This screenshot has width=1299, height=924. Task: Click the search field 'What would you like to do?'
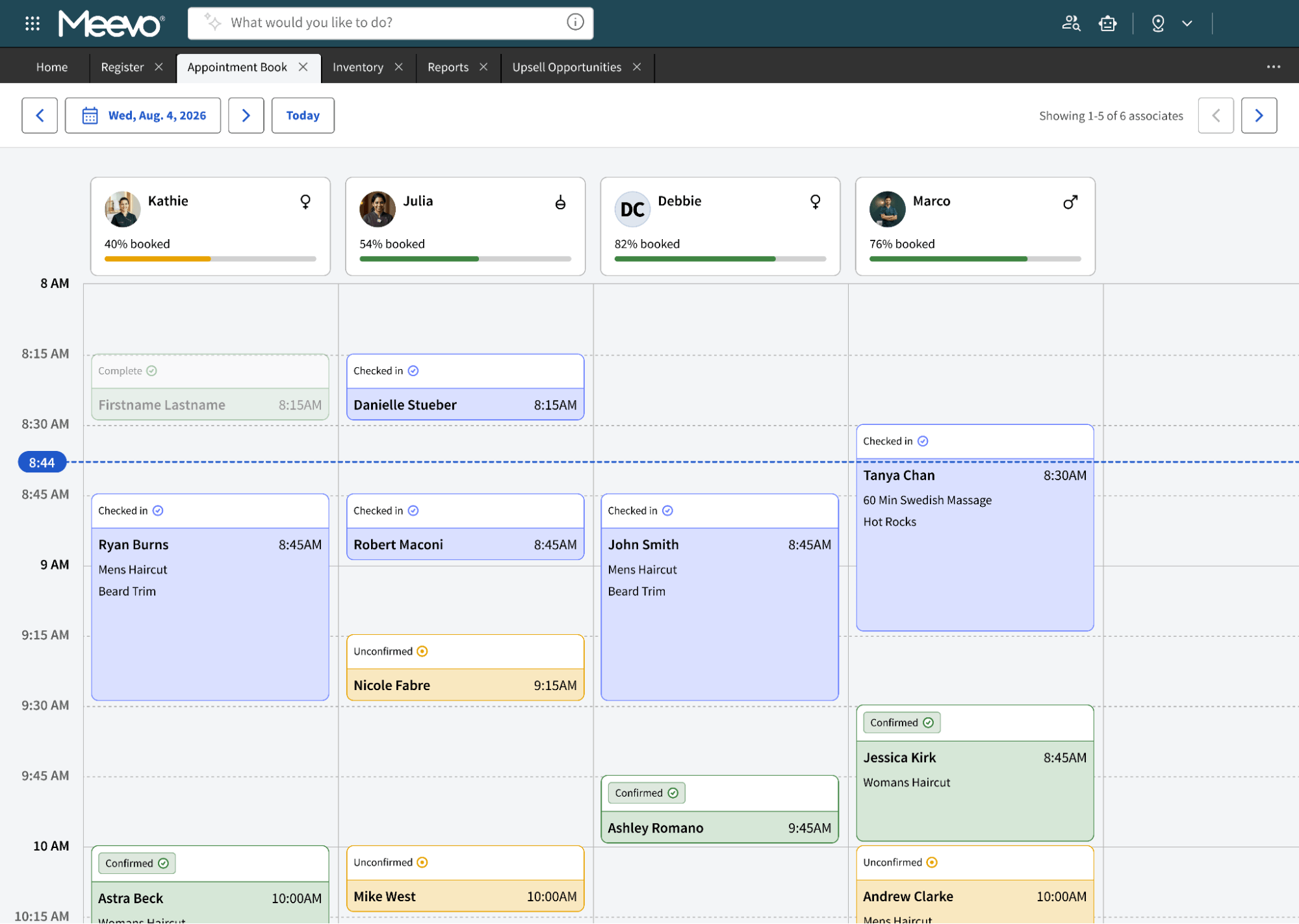click(x=390, y=23)
